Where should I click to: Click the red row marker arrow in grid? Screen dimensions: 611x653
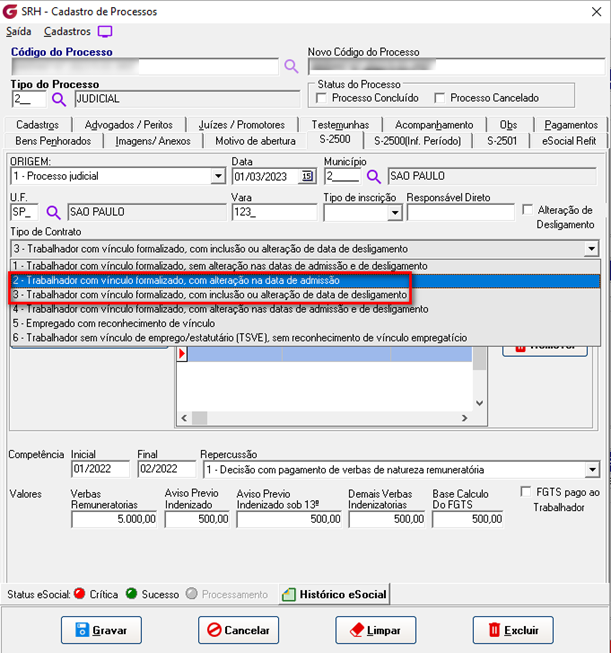[x=182, y=354]
